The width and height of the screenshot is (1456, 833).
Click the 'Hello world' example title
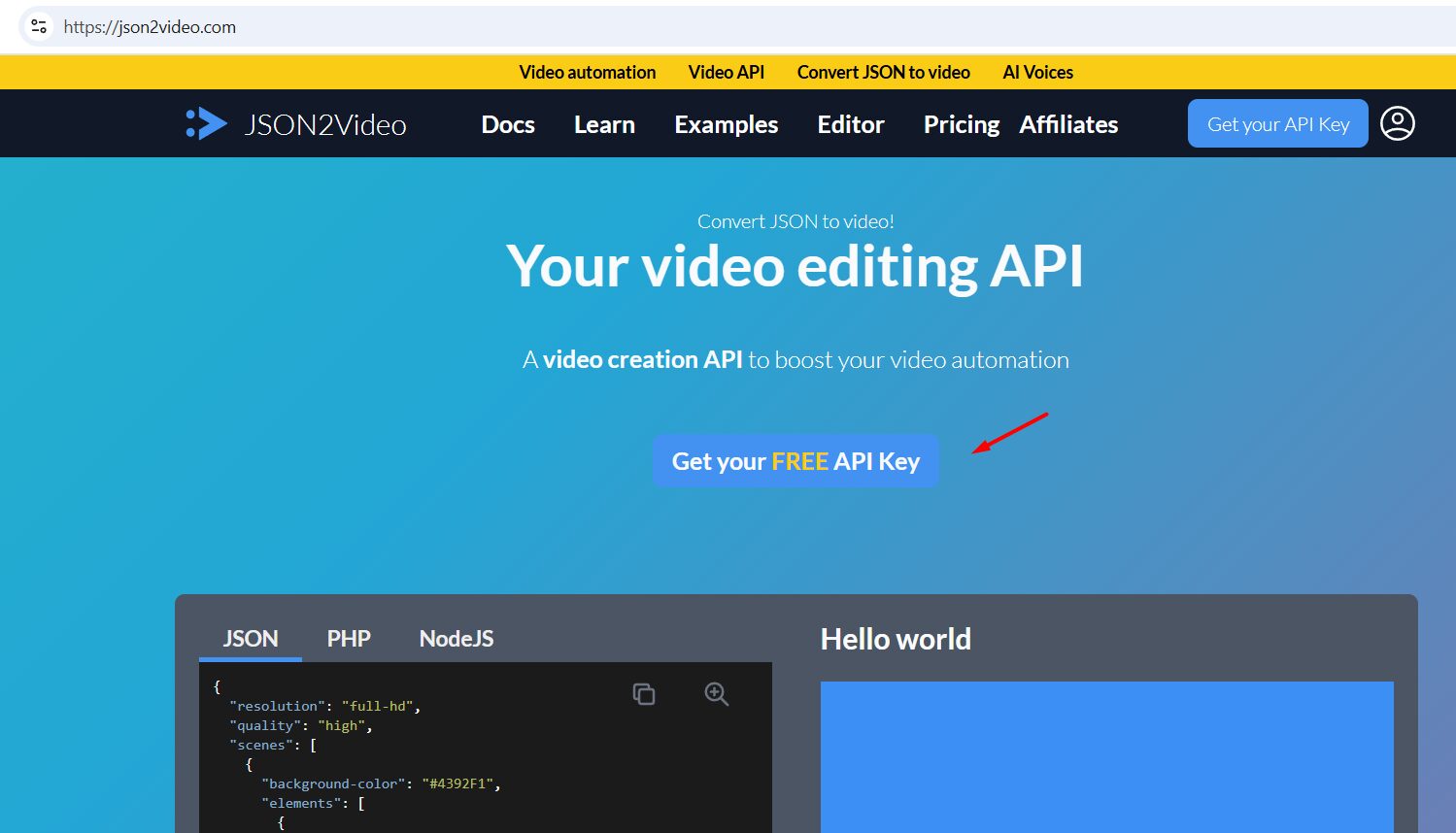point(896,639)
